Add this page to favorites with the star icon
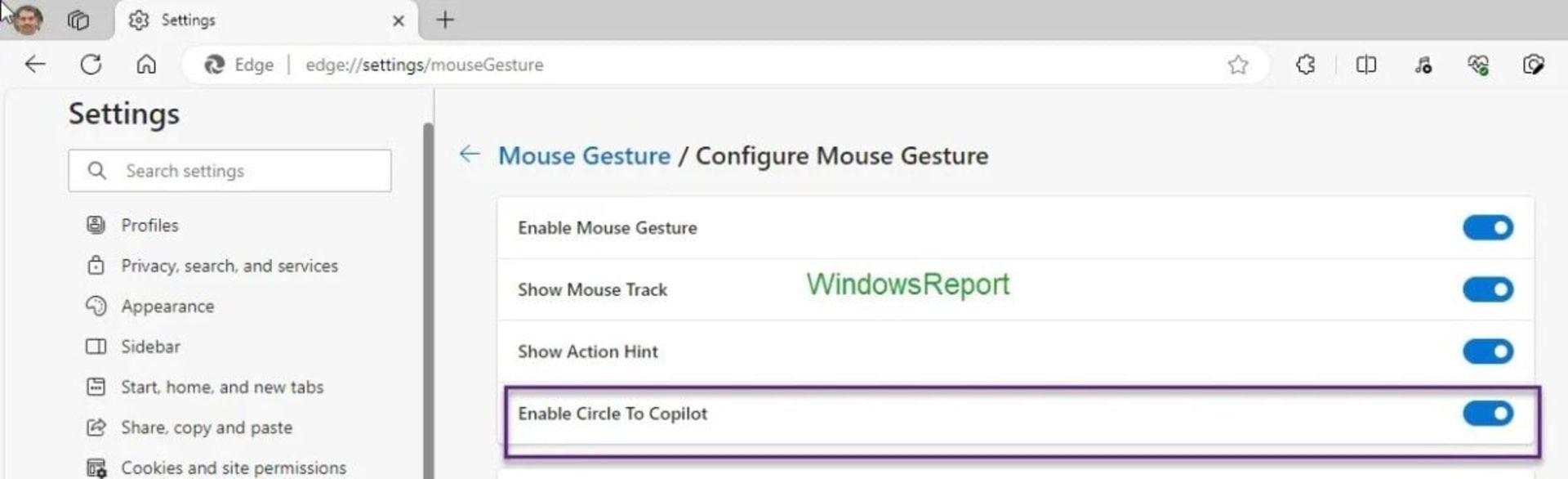The width and height of the screenshot is (1568, 479). click(x=1237, y=65)
